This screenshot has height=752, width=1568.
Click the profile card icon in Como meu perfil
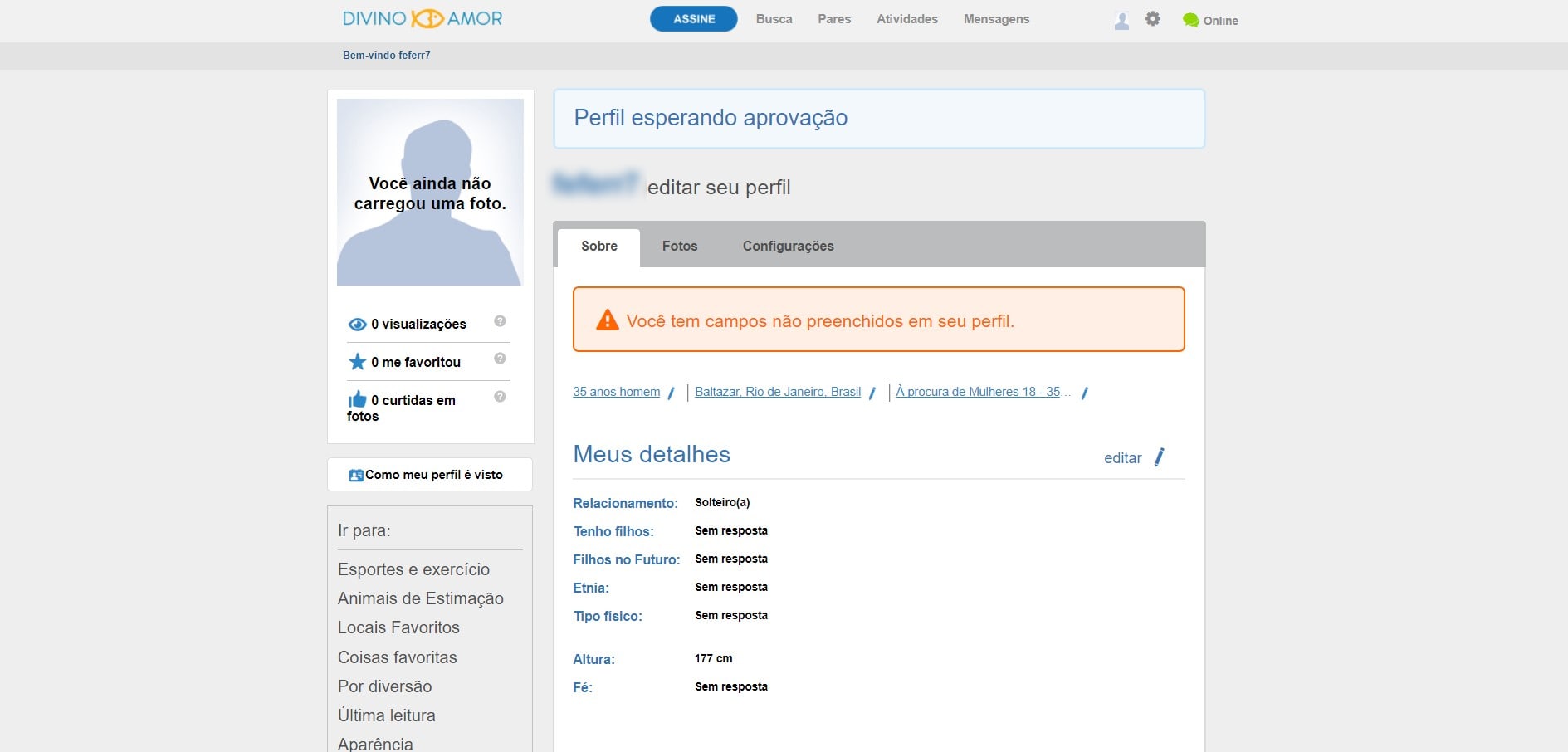[x=356, y=476]
